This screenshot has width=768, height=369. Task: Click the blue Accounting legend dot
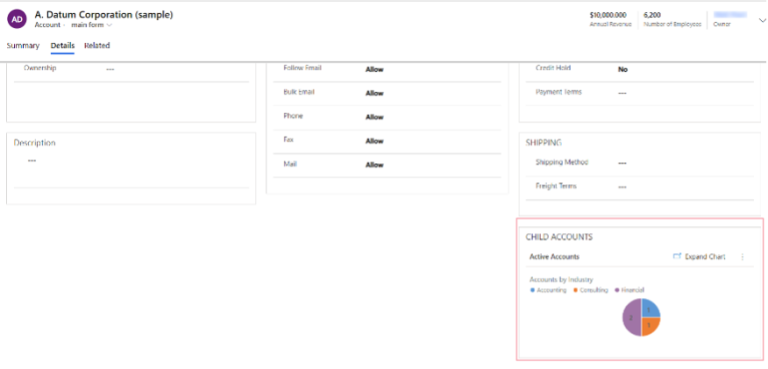point(532,290)
